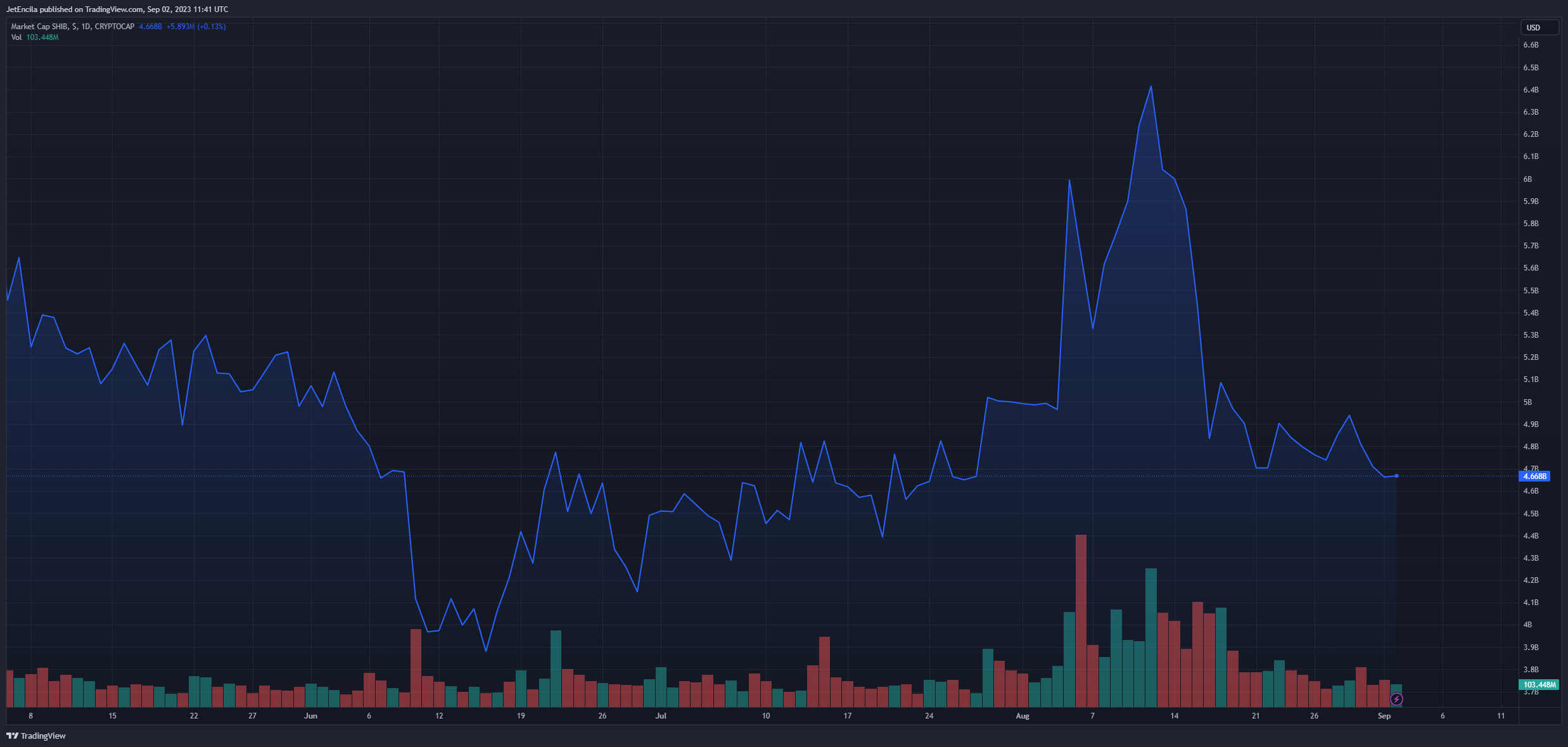
Task: Click the '10' date label on the time axis
Action: (766, 716)
